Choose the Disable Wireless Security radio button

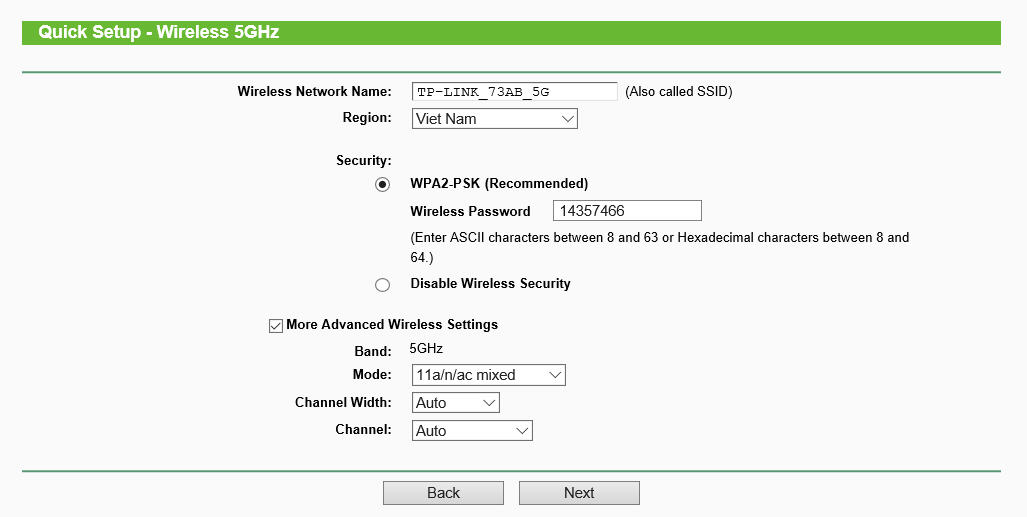(382, 285)
